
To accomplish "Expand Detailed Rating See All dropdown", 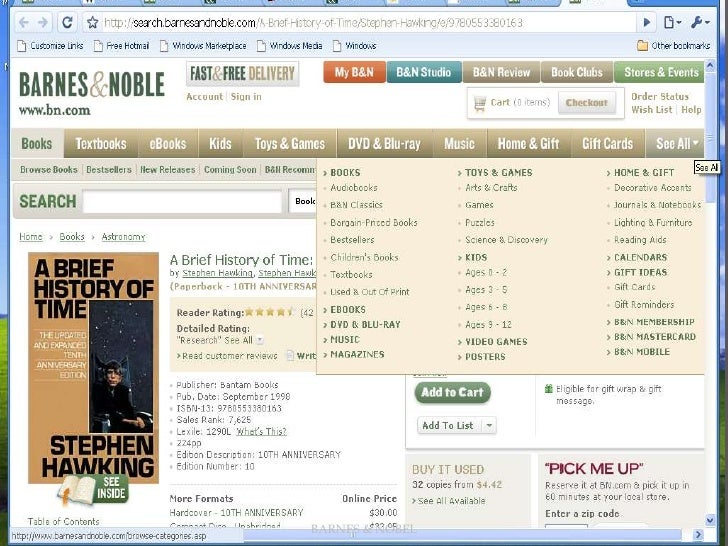I will (x=260, y=340).
